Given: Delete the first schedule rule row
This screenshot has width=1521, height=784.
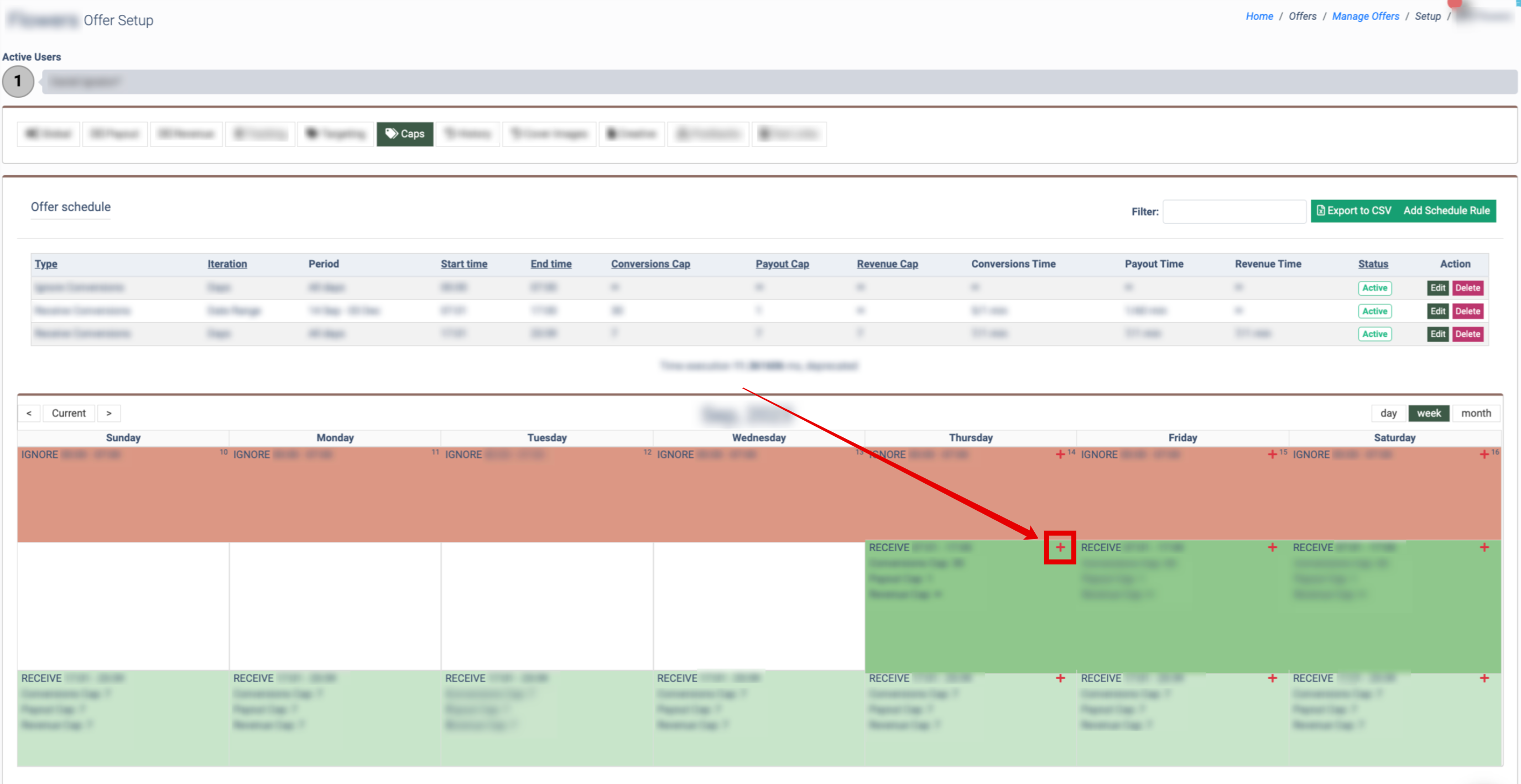Looking at the screenshot, I should tap(1467, 288).
